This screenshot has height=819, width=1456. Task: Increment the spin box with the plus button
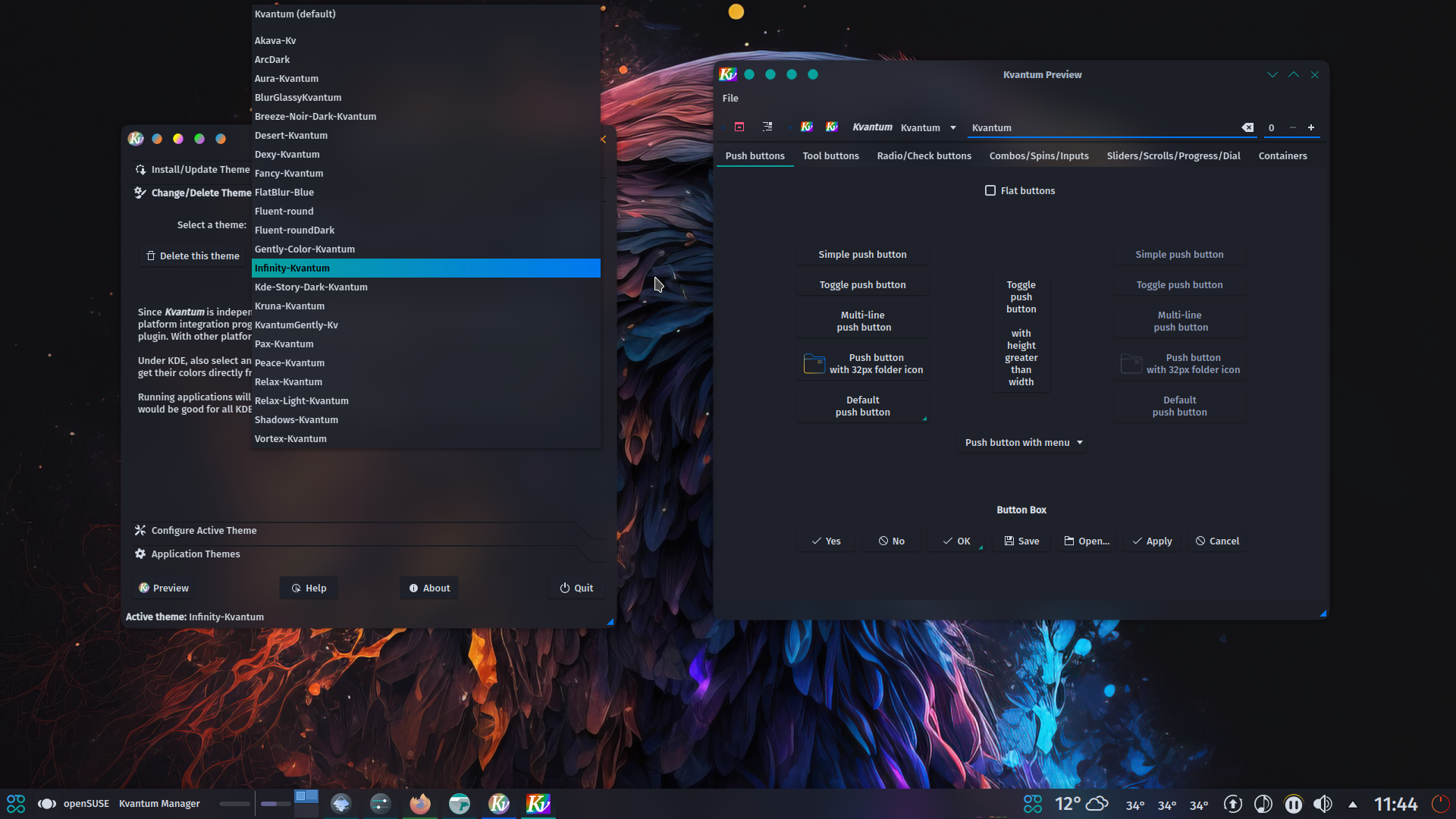(x=1311, y=127)
